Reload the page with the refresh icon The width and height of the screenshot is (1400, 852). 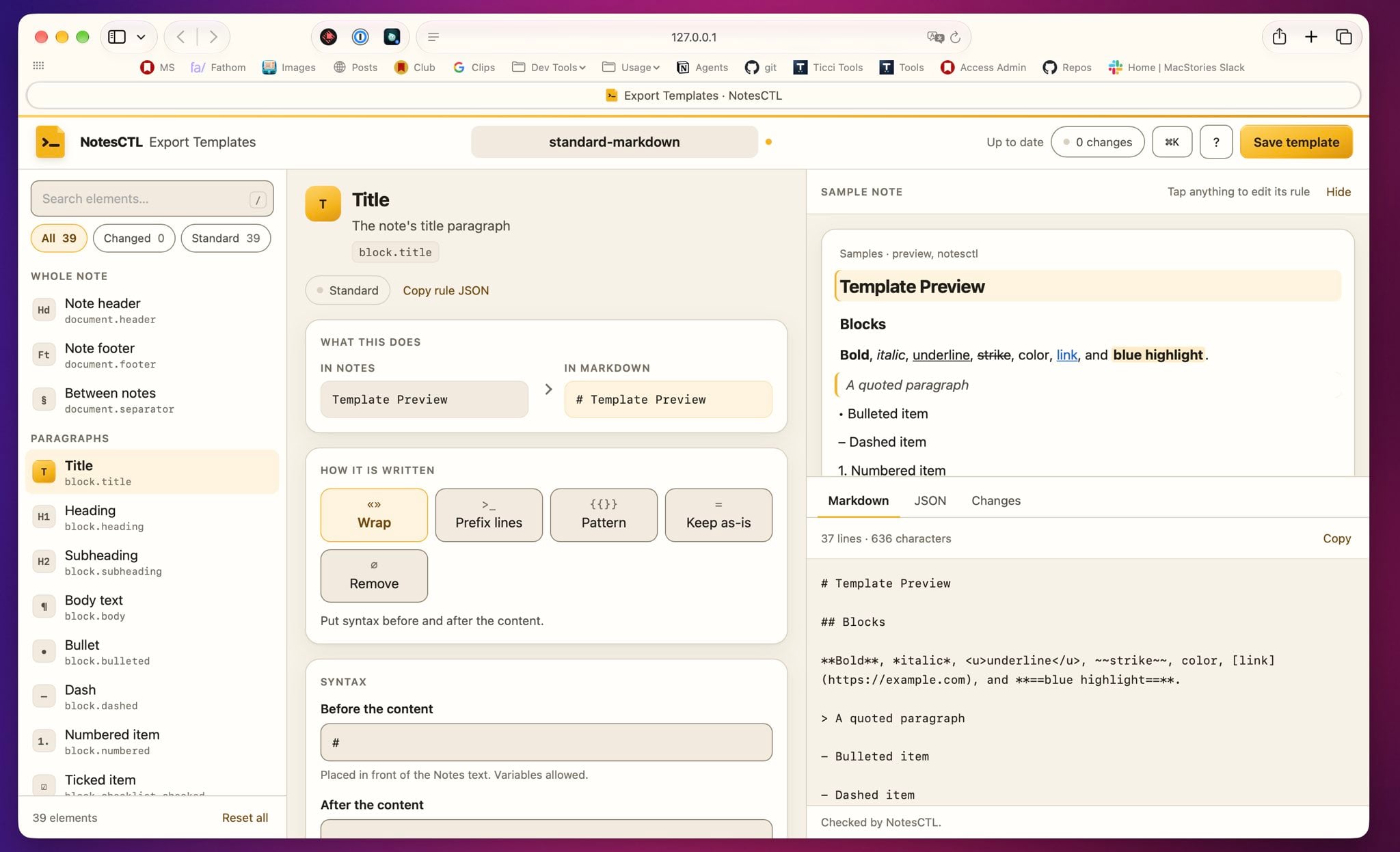[956, 37]
